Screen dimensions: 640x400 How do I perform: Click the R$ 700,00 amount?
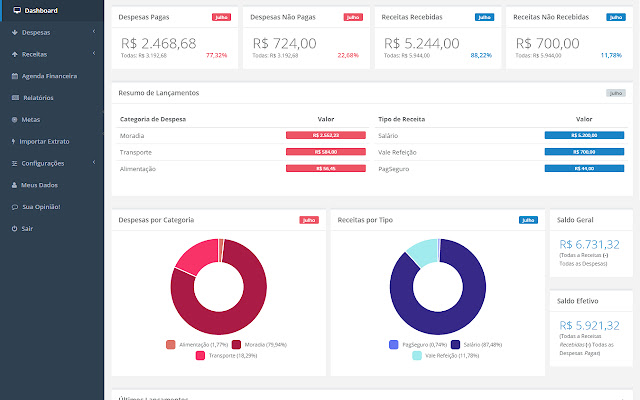pyautogui.click(x=547, y=43)
